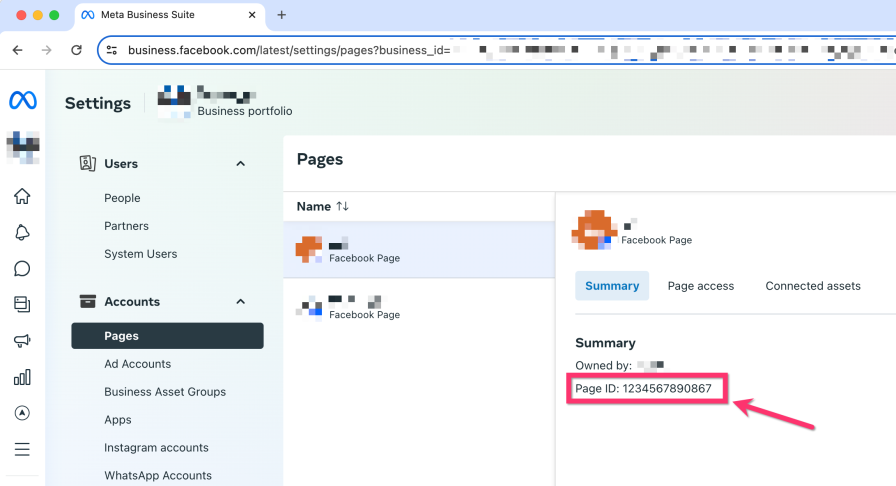Image resolution: width=896 pixels, height=486 pixels.
Task: Select the Summary tab
Action: [611, 286]
